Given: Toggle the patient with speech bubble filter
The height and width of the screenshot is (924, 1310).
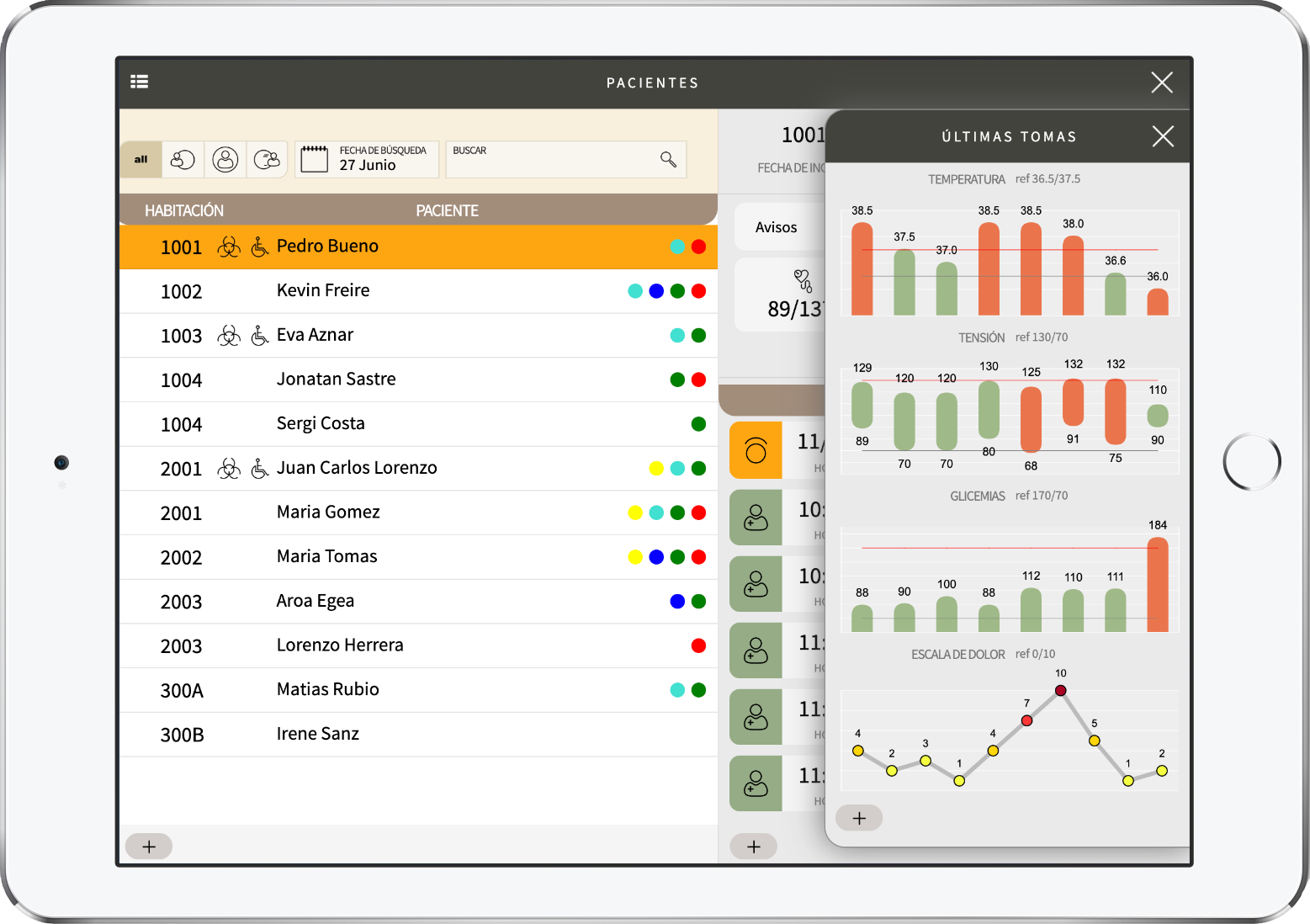Looking at the screenshot, I should (x=267, y=159).
